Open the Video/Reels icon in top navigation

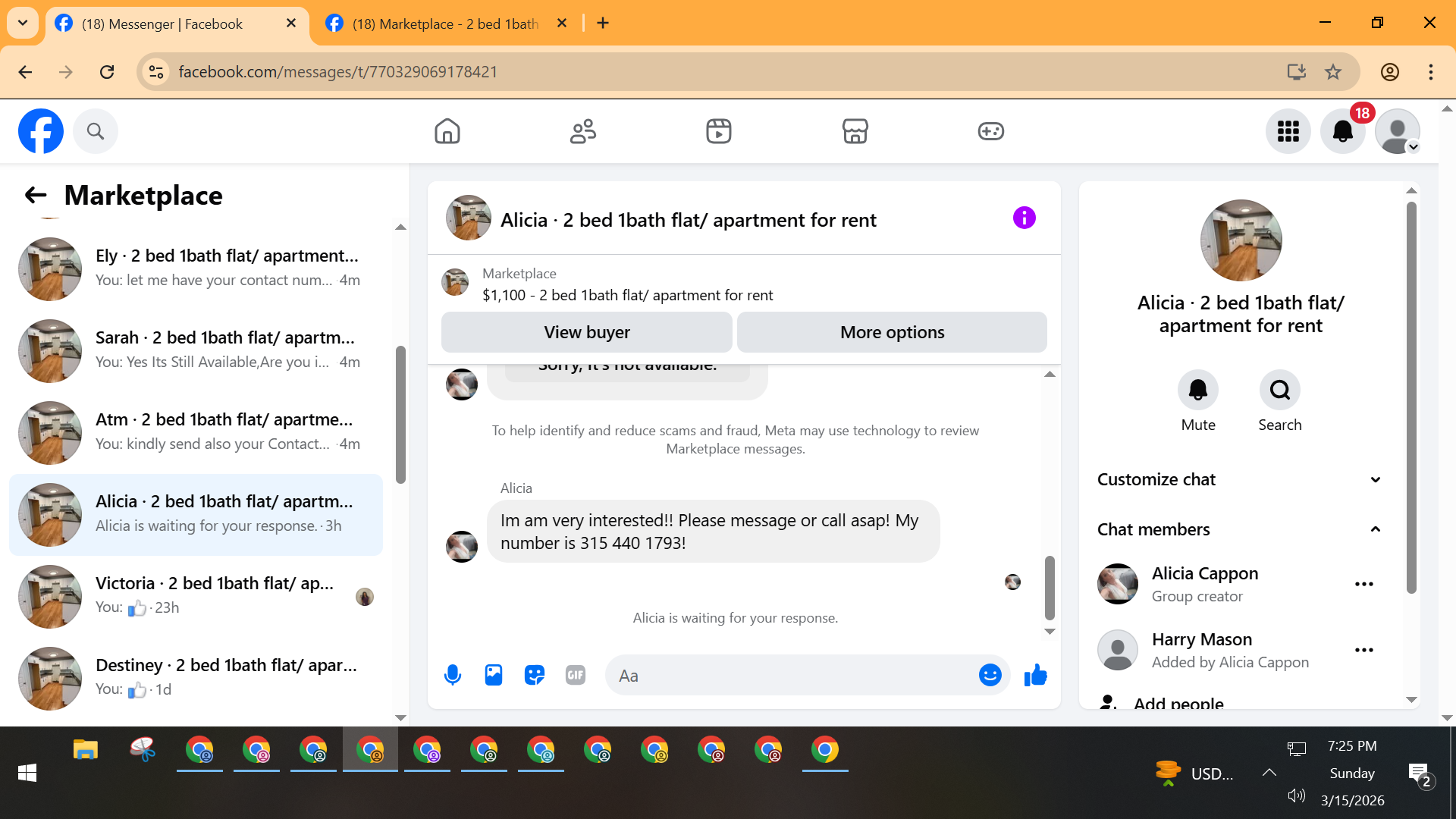[719, 131]
